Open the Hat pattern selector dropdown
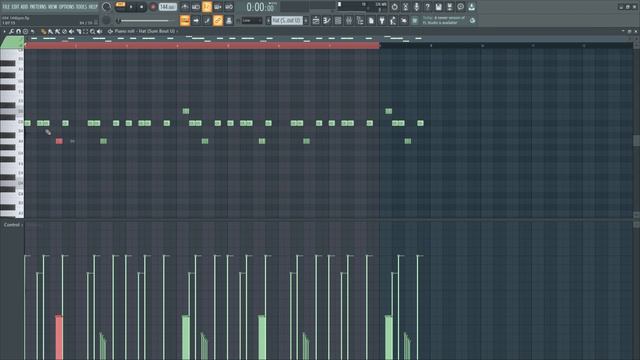This screenshot has width=640, height=360. pos(287,20)
